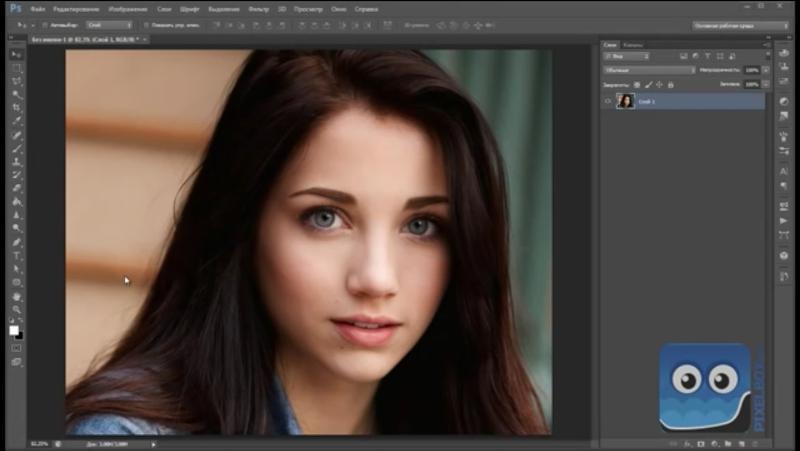Hide layer Слой 1 using eye icon

(608, 101)
